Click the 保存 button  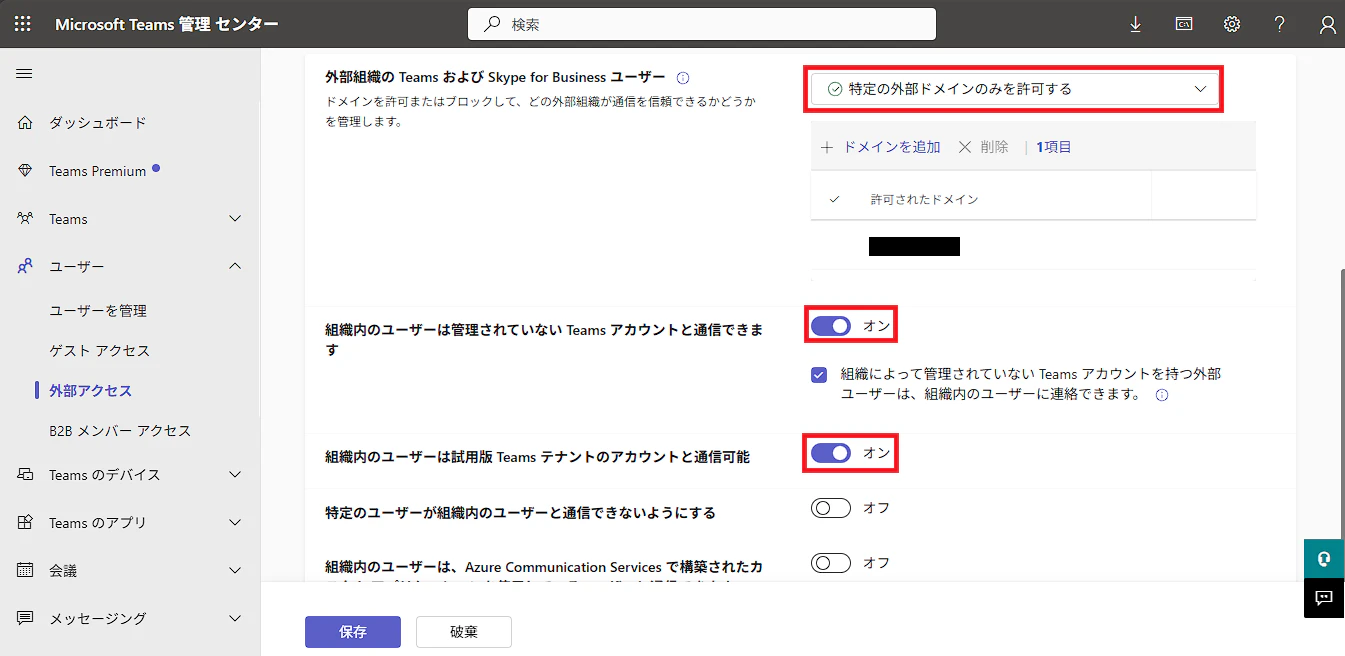[353, 632]
